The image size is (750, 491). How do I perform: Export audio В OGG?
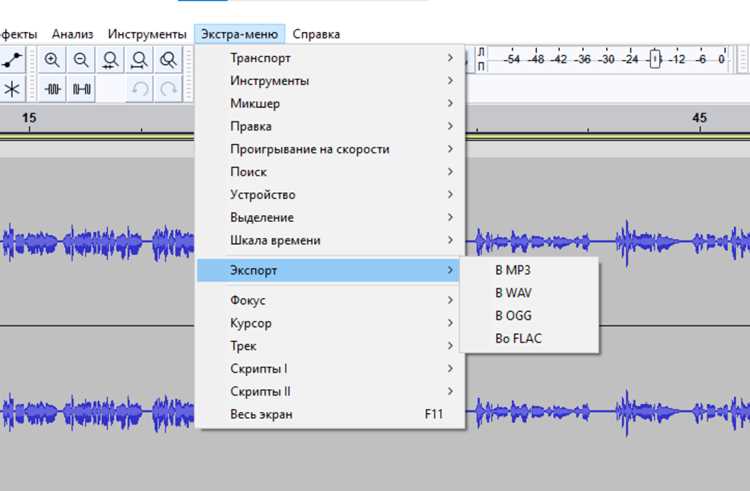point(529,316)
